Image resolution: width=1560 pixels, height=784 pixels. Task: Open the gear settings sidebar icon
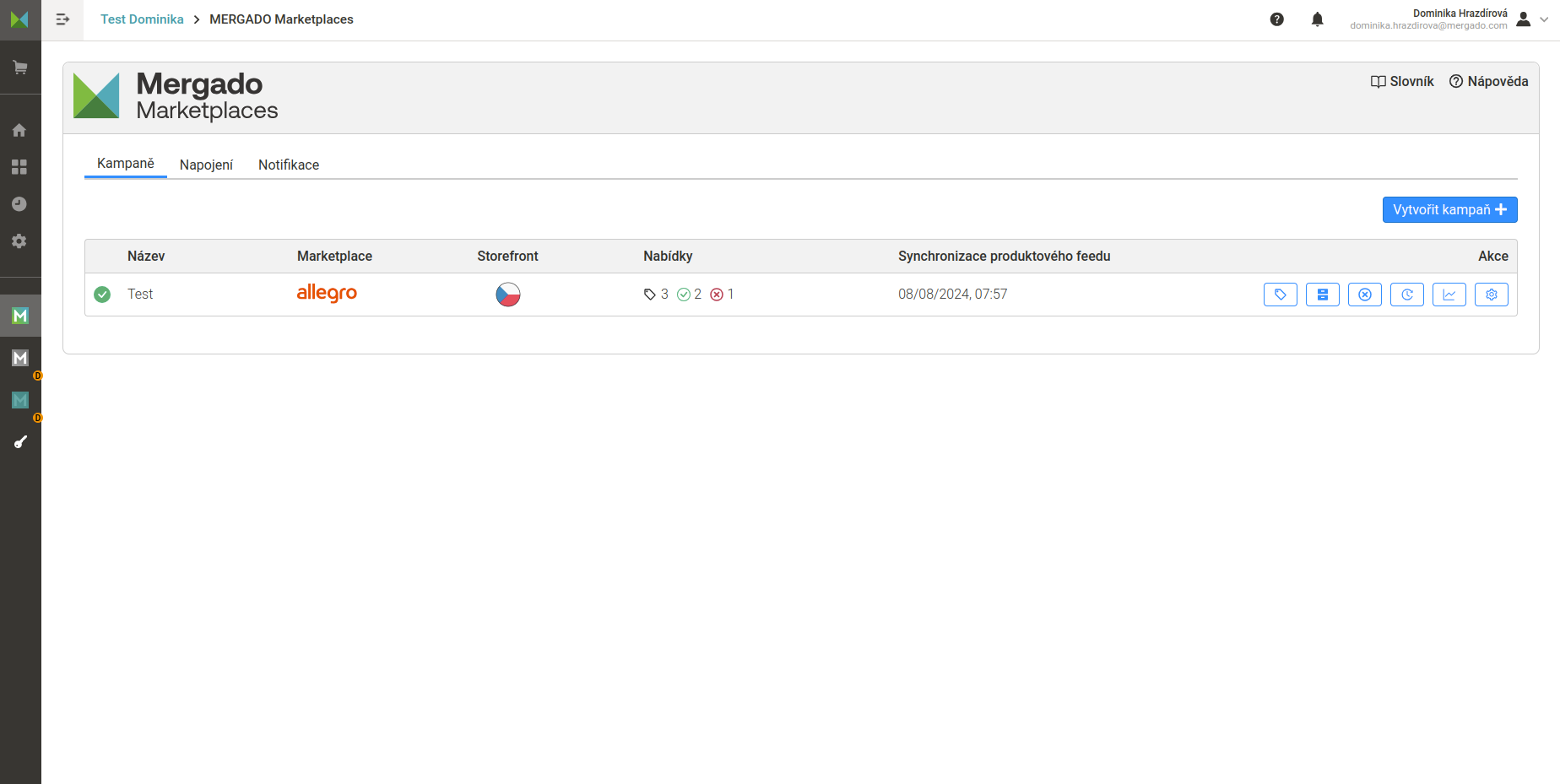(x=19, y=241)
